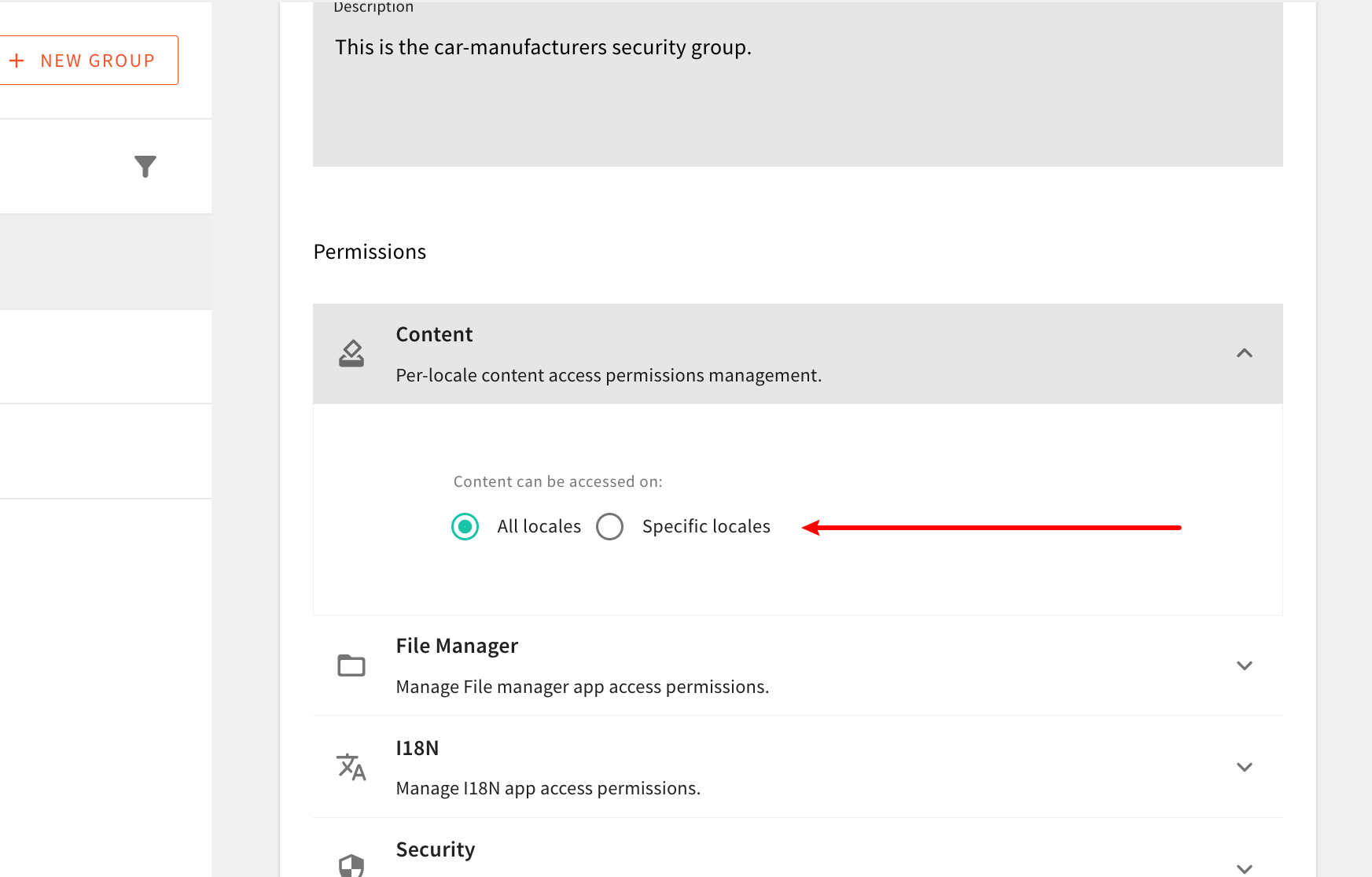
Task: Expand the Security permissions section
Action: tap(1245, 869)
